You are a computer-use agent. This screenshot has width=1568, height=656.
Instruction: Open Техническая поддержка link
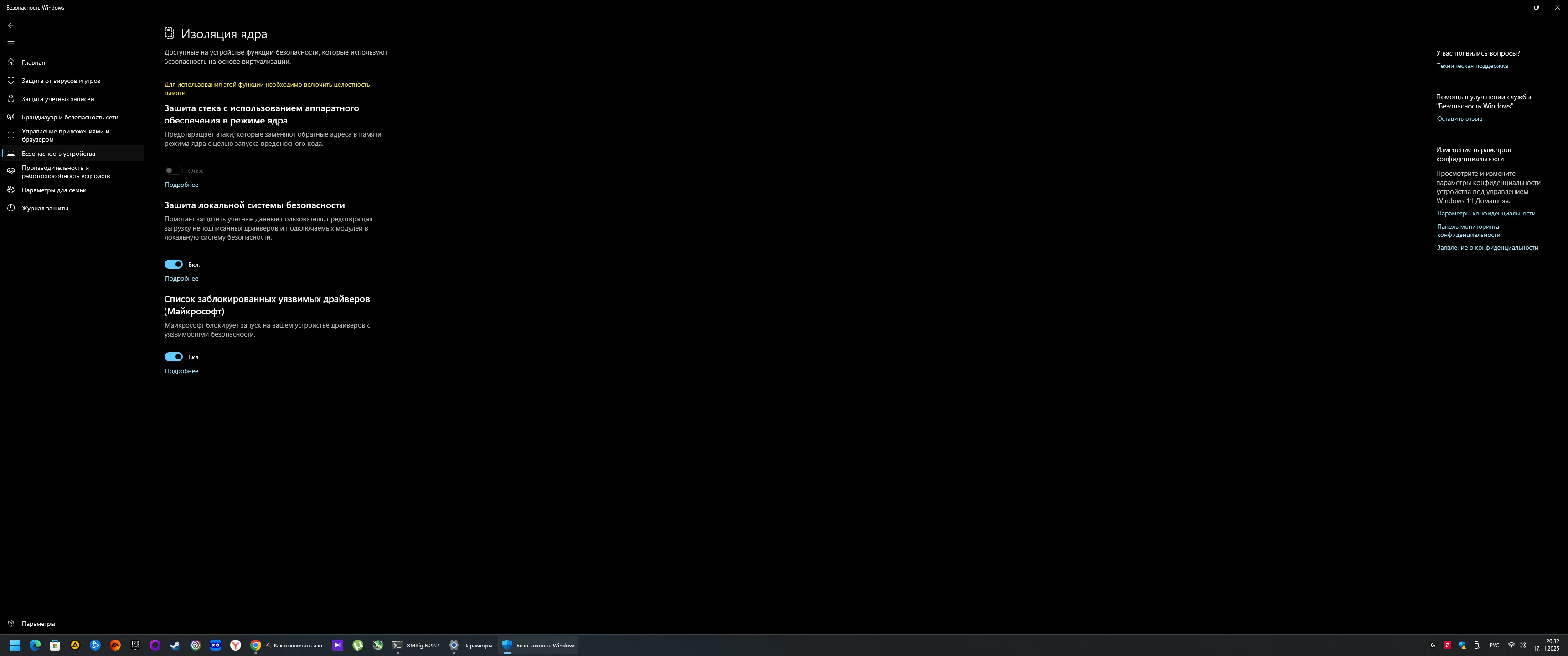click(1472, 66)
